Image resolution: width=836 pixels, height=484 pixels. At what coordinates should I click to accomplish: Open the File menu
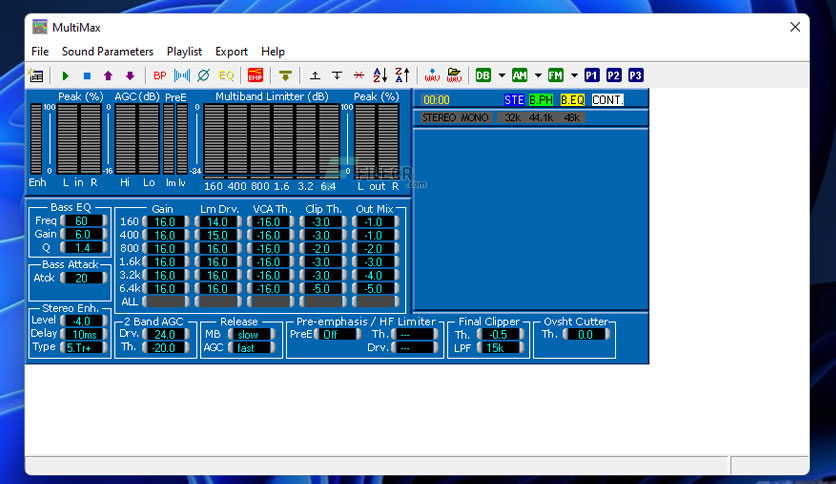coord(40,52)
